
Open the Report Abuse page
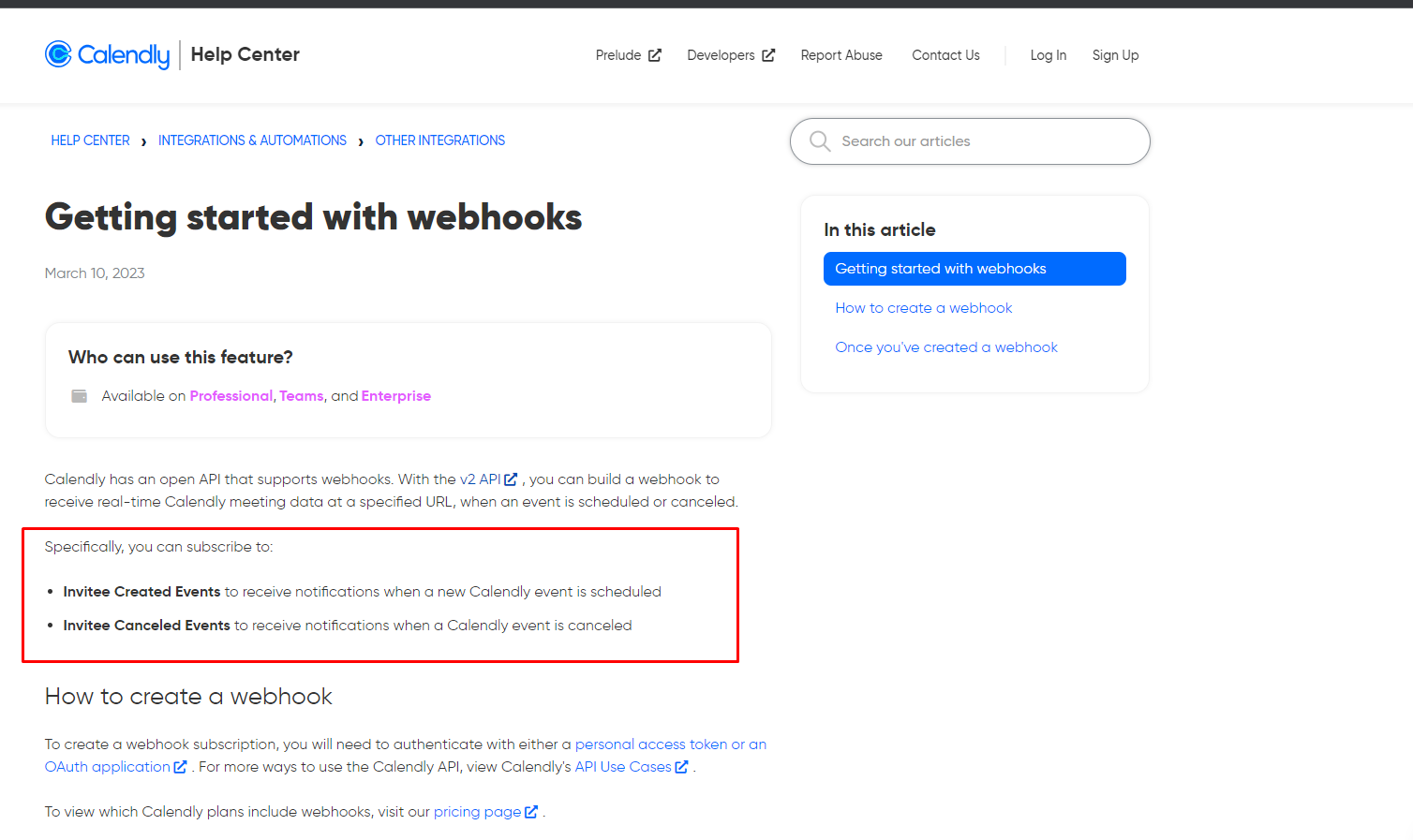click(x=841, y=55)
